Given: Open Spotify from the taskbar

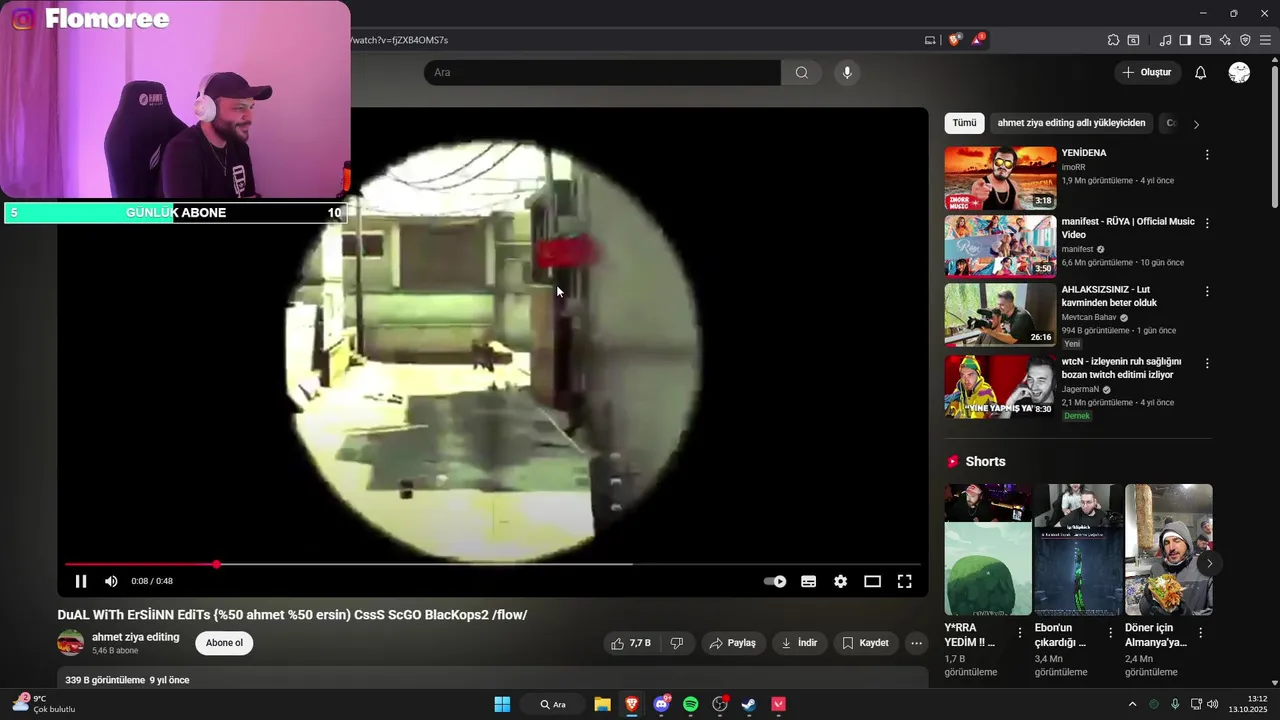Looking at the screenshot, I should click(x=690, y=704).
